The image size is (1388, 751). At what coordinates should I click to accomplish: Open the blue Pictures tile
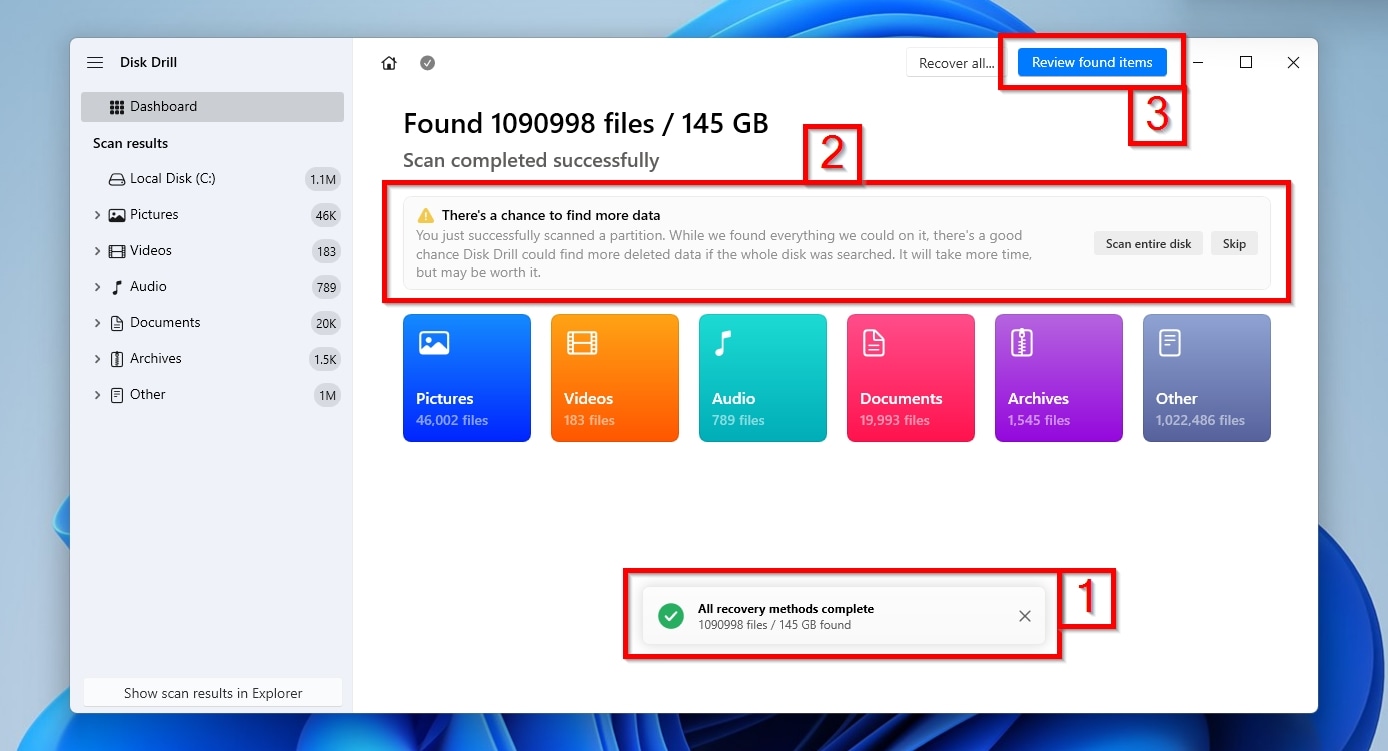pos(467,378)
